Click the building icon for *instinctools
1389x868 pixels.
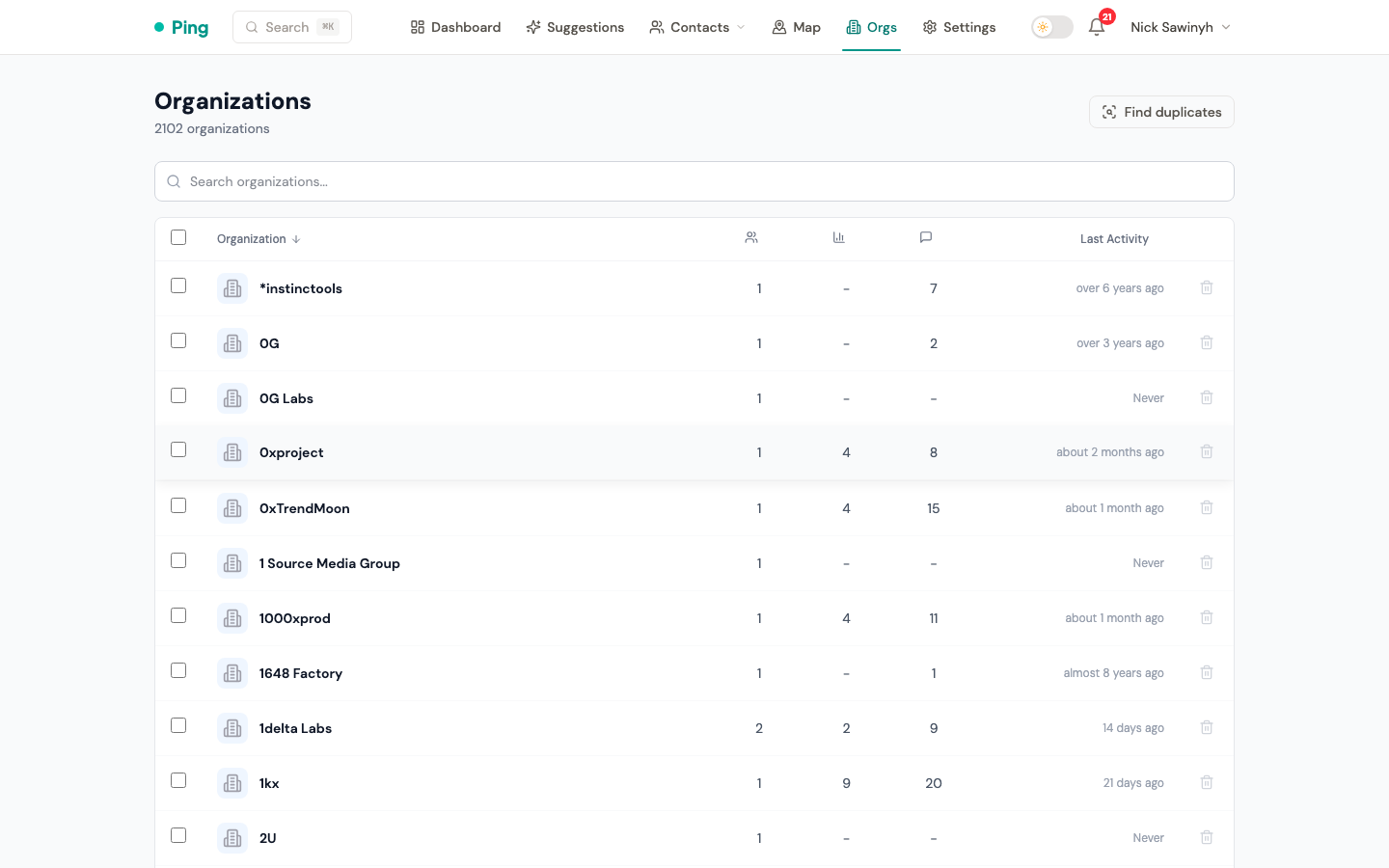coord(232,288)
